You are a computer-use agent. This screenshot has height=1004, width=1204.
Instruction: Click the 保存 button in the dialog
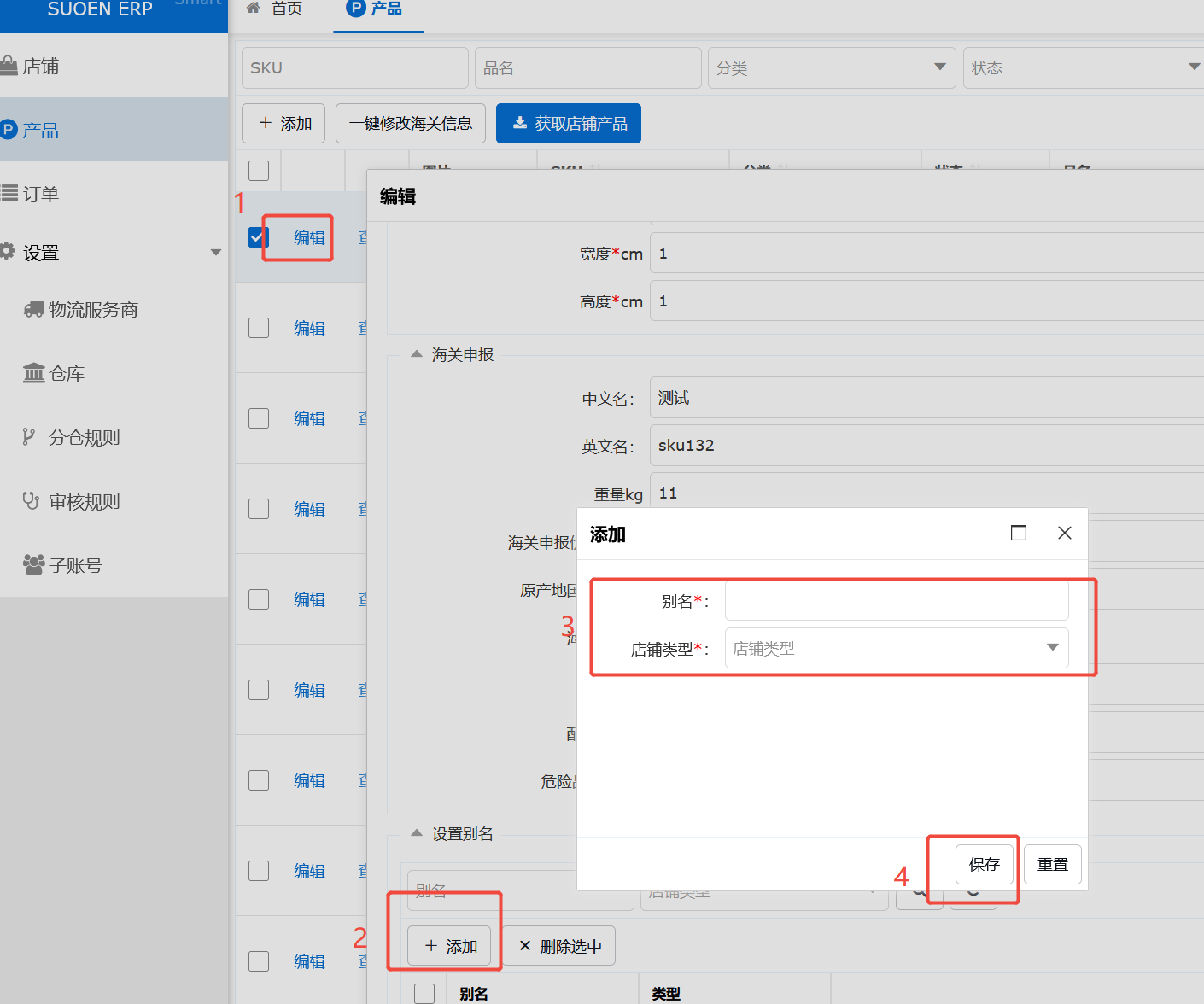click(984, 864)
